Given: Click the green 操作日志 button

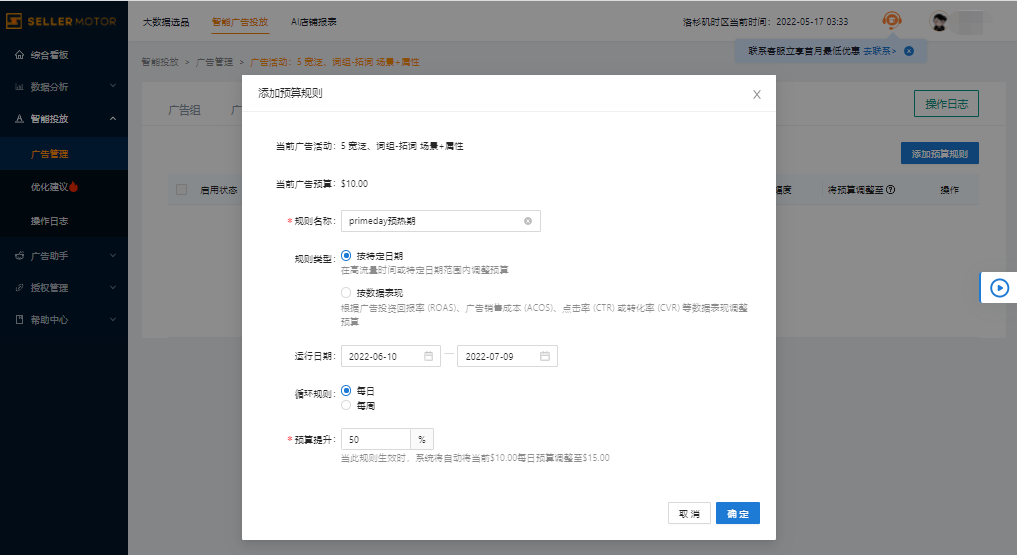Looking at the screenshot, I should [x=946, y=104].
